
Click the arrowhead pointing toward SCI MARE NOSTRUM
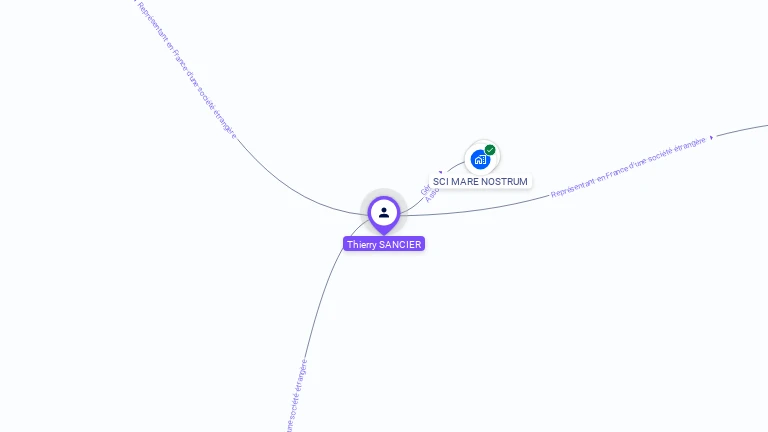(x=440, y=172)
